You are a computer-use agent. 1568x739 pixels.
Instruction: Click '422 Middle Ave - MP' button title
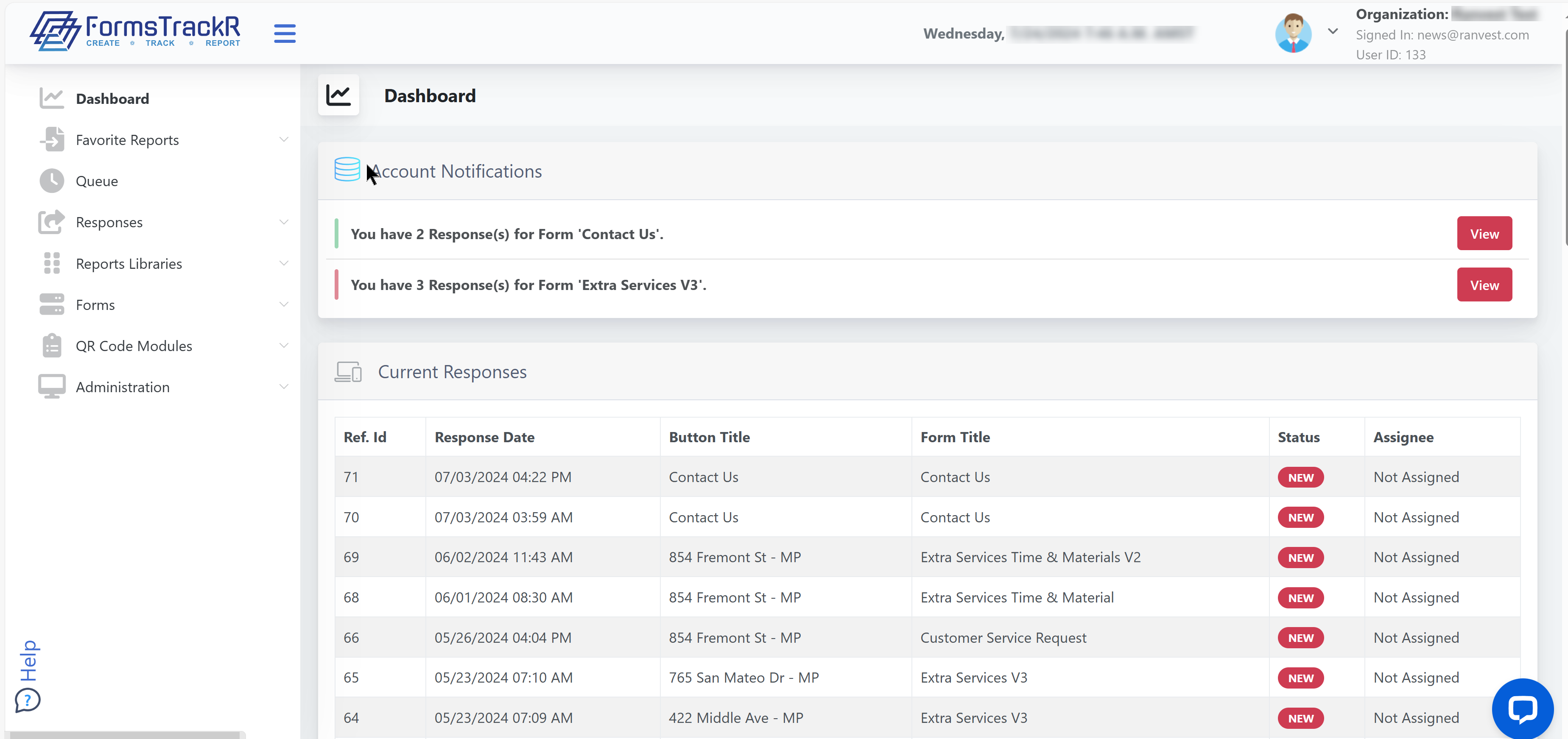pyautogui.click(x=735, y=718)
